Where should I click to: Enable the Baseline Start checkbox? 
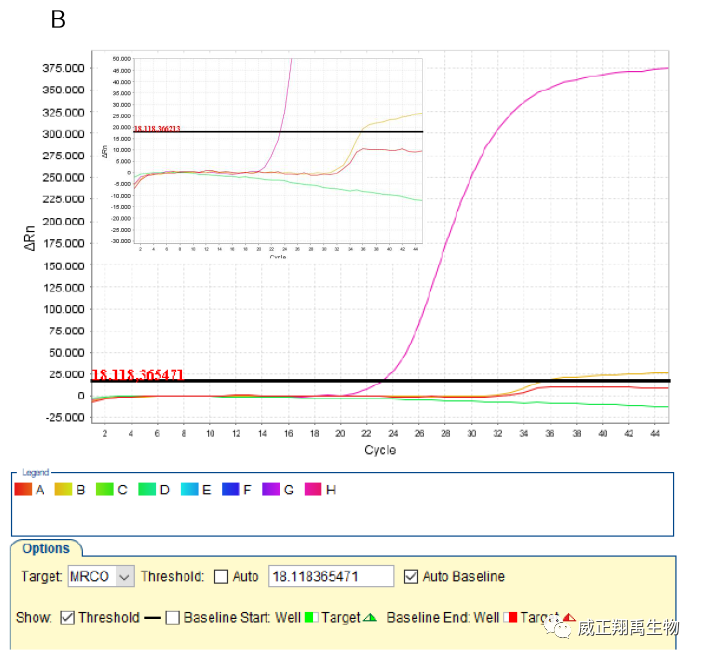coord(172,618)
